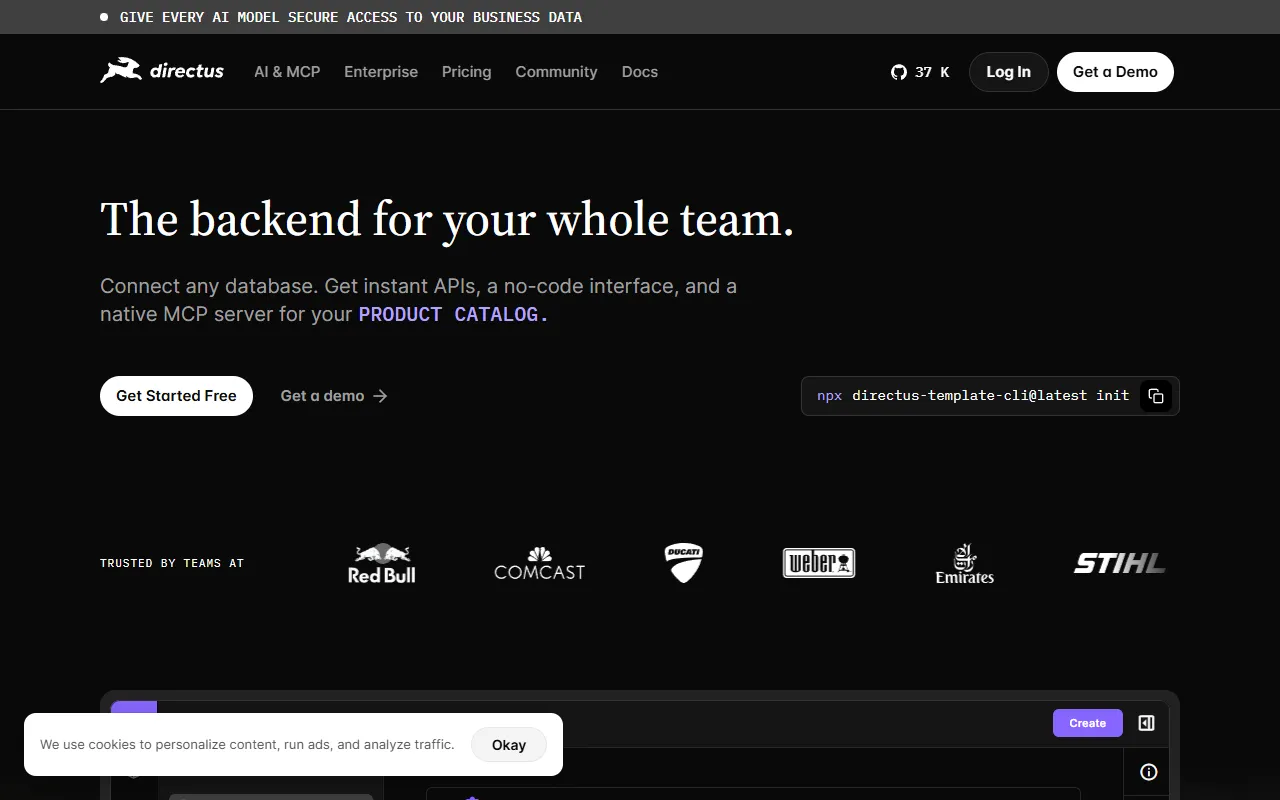Viewport: 1280px width, 800px height.
Task: Open the Community menu
Action: tap(556, 72)
